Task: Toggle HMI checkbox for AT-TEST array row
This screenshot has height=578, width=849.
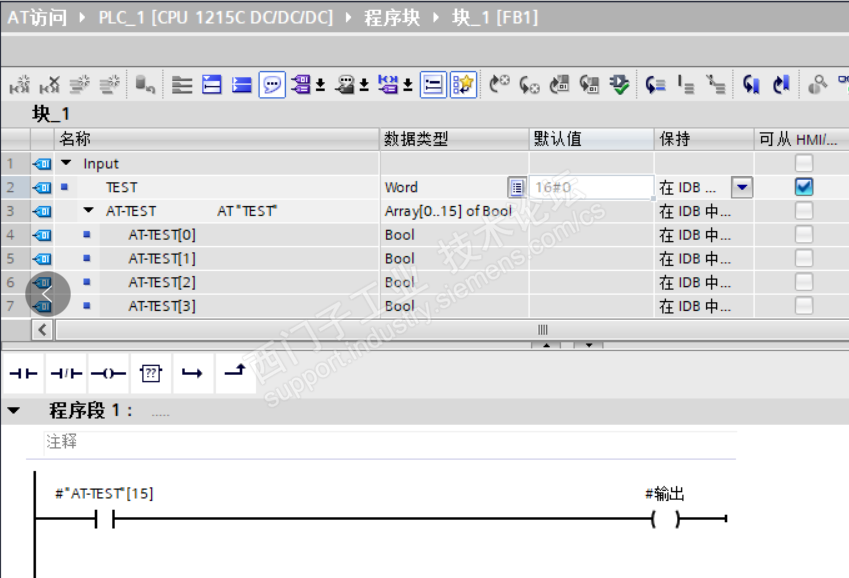Action: tap(804, 211)
